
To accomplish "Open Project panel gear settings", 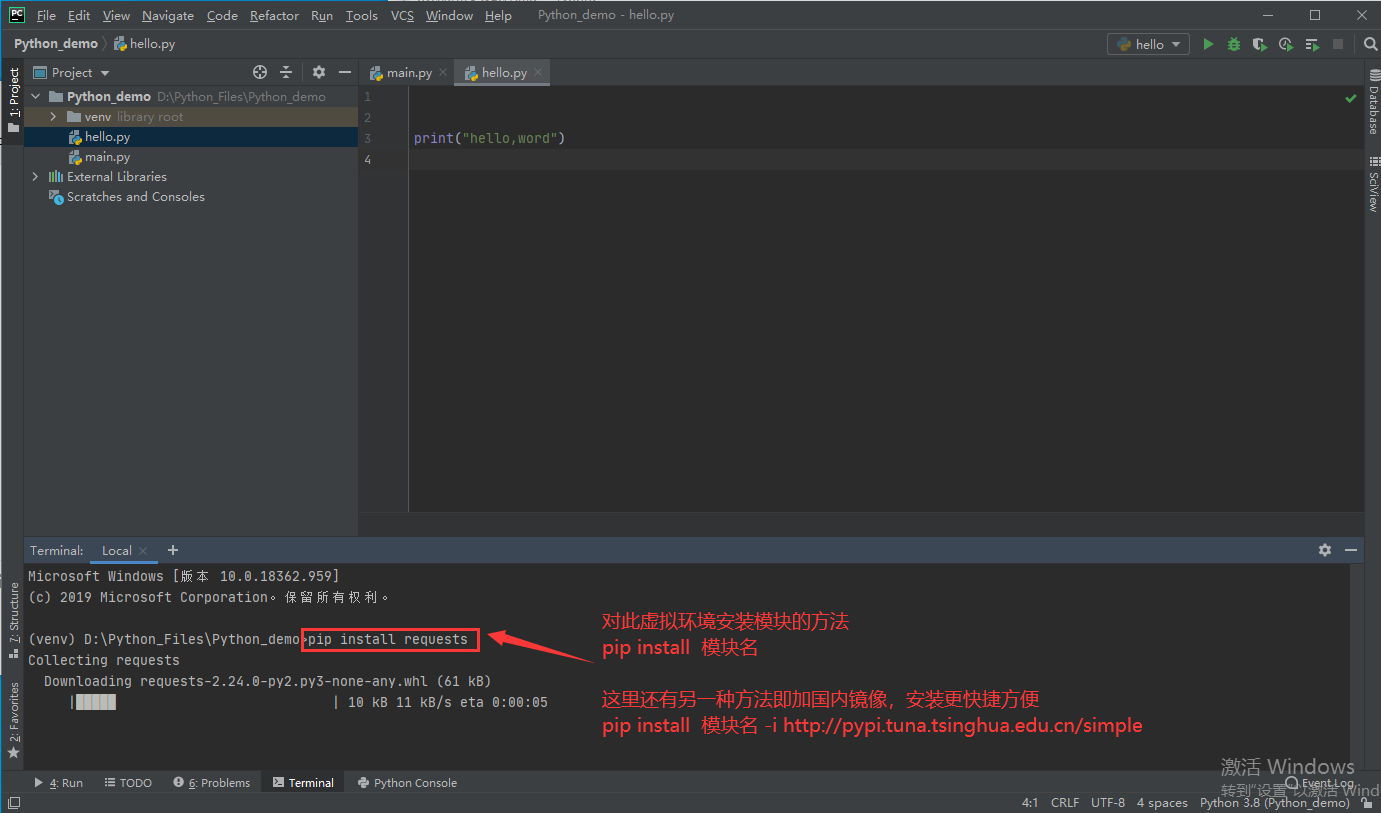I will (319, 72).
